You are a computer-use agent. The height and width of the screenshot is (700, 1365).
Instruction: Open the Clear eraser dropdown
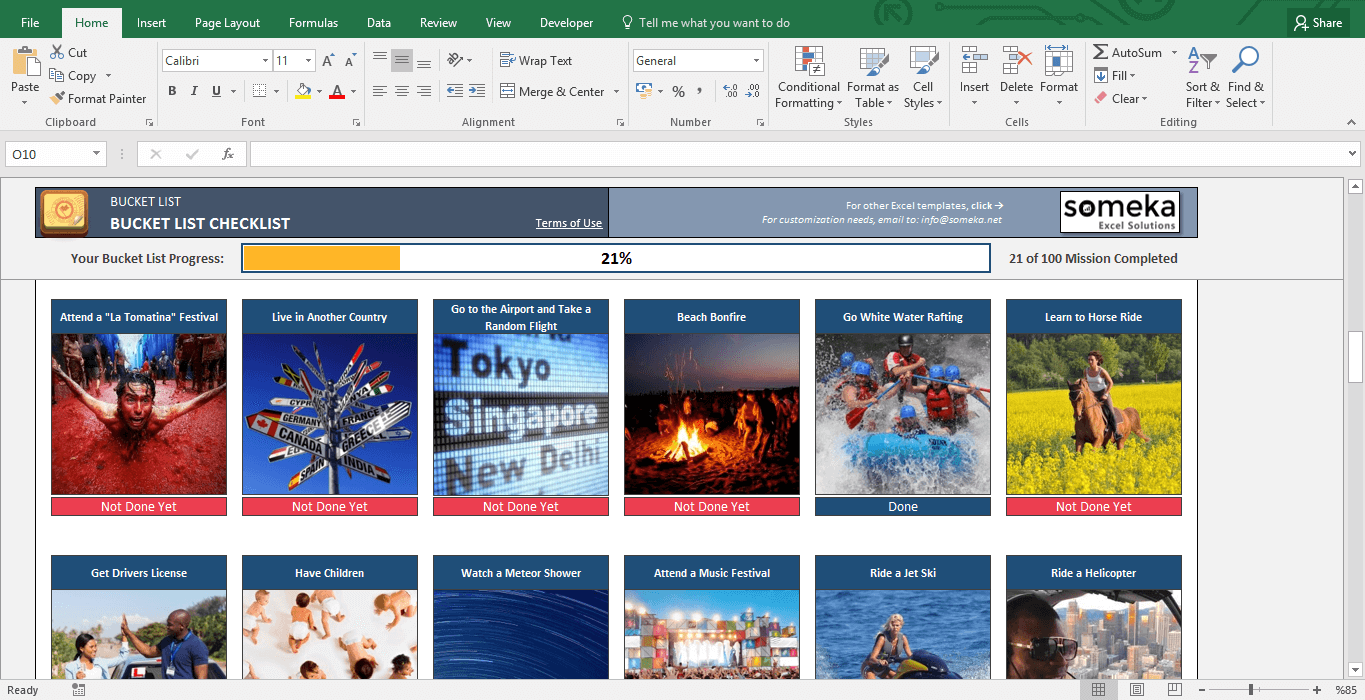(x=1120, y=98)
